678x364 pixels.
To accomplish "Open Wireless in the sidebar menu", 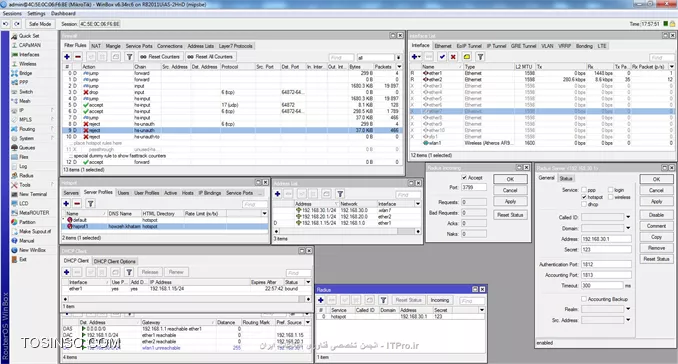I will point(27,64).
